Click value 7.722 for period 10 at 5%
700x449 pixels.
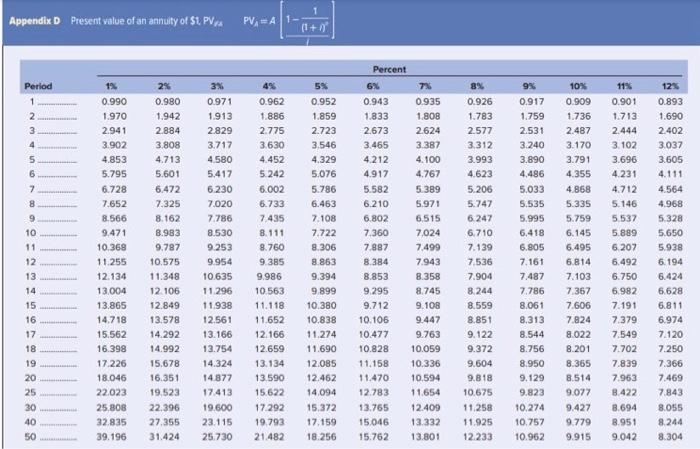tap(324, 233)
